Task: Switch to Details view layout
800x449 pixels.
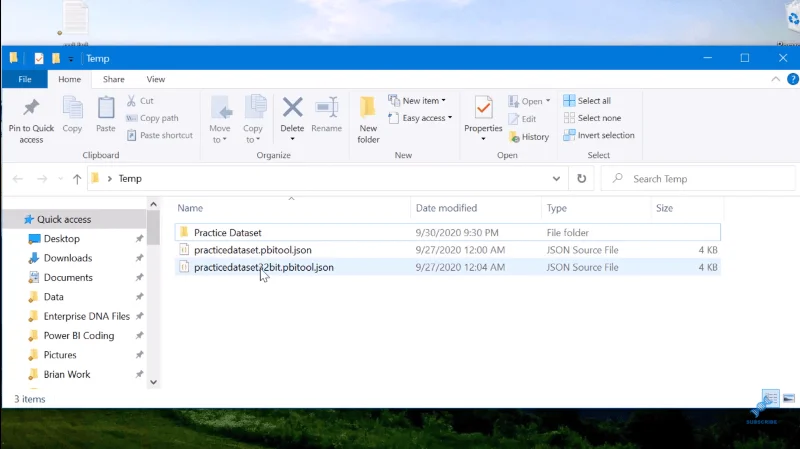Action: point(770,398)
